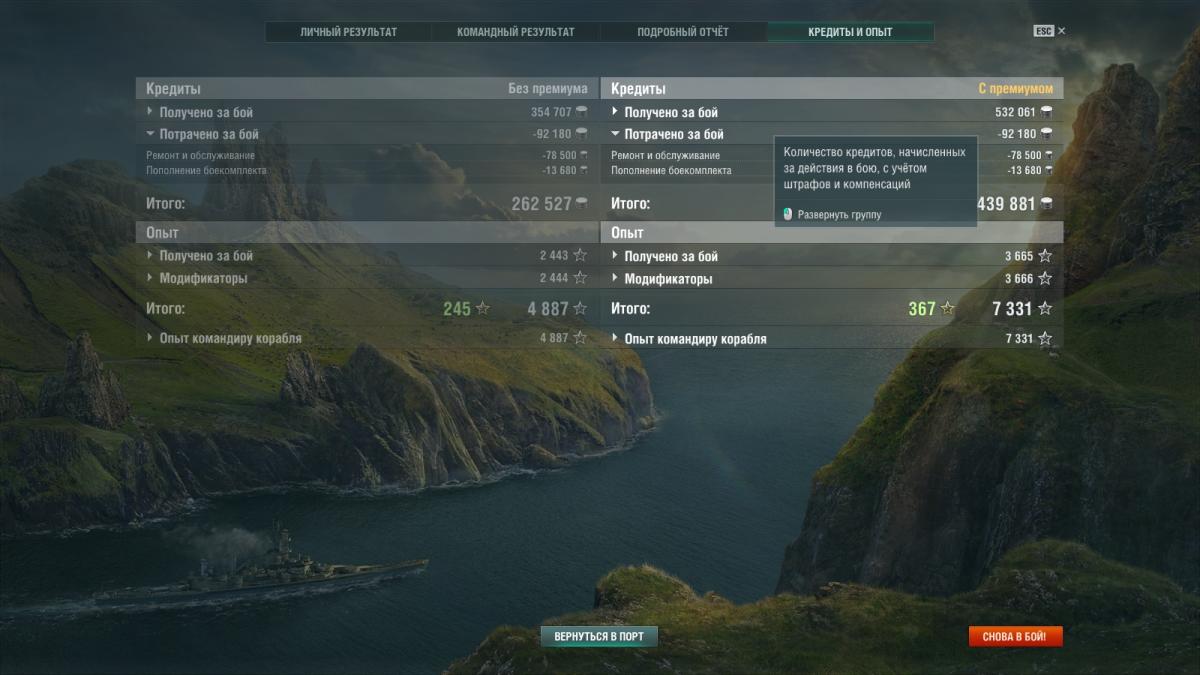Image resolution: width=1200 pixels, height=675 pixels.
Task: Switch to the КОМАНДНЫЙ РЕЗУЛЬТАТ tab
Action: pos(515,32)
